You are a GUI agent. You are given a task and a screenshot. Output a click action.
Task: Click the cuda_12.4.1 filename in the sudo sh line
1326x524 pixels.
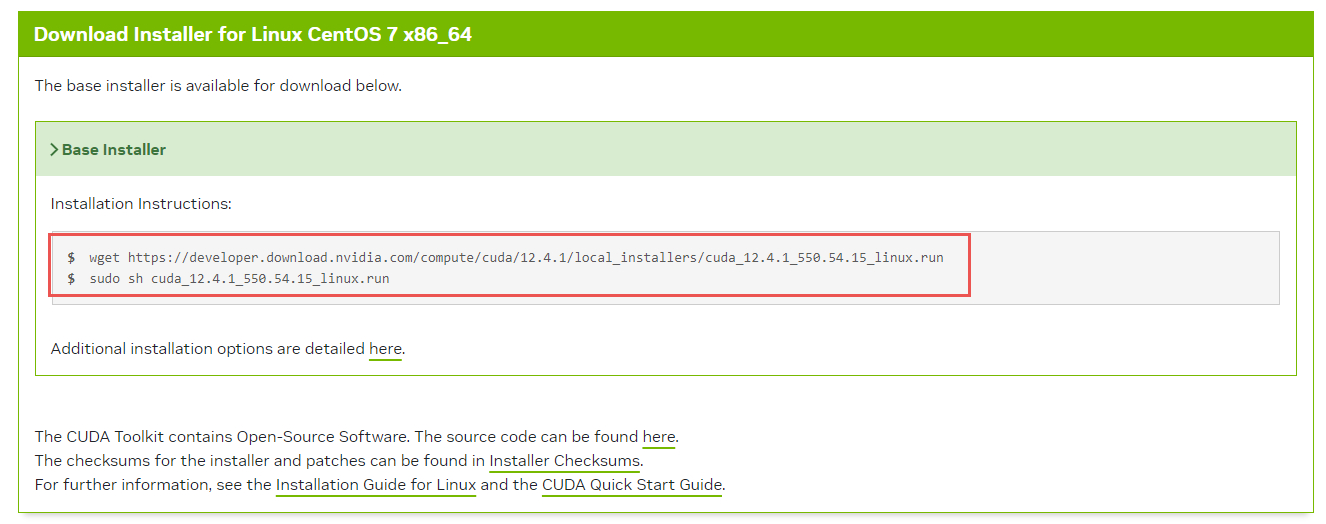coord(270,279)
